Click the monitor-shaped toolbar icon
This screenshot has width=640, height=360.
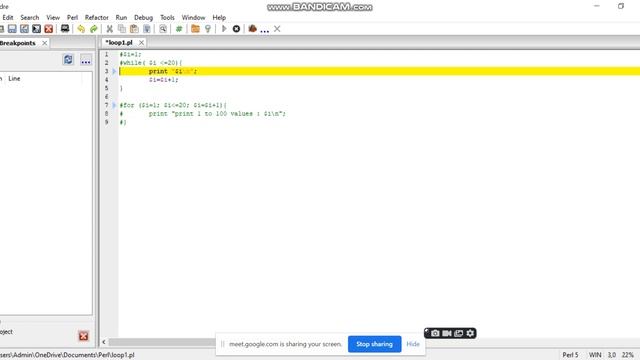click(x=65, y=29)
